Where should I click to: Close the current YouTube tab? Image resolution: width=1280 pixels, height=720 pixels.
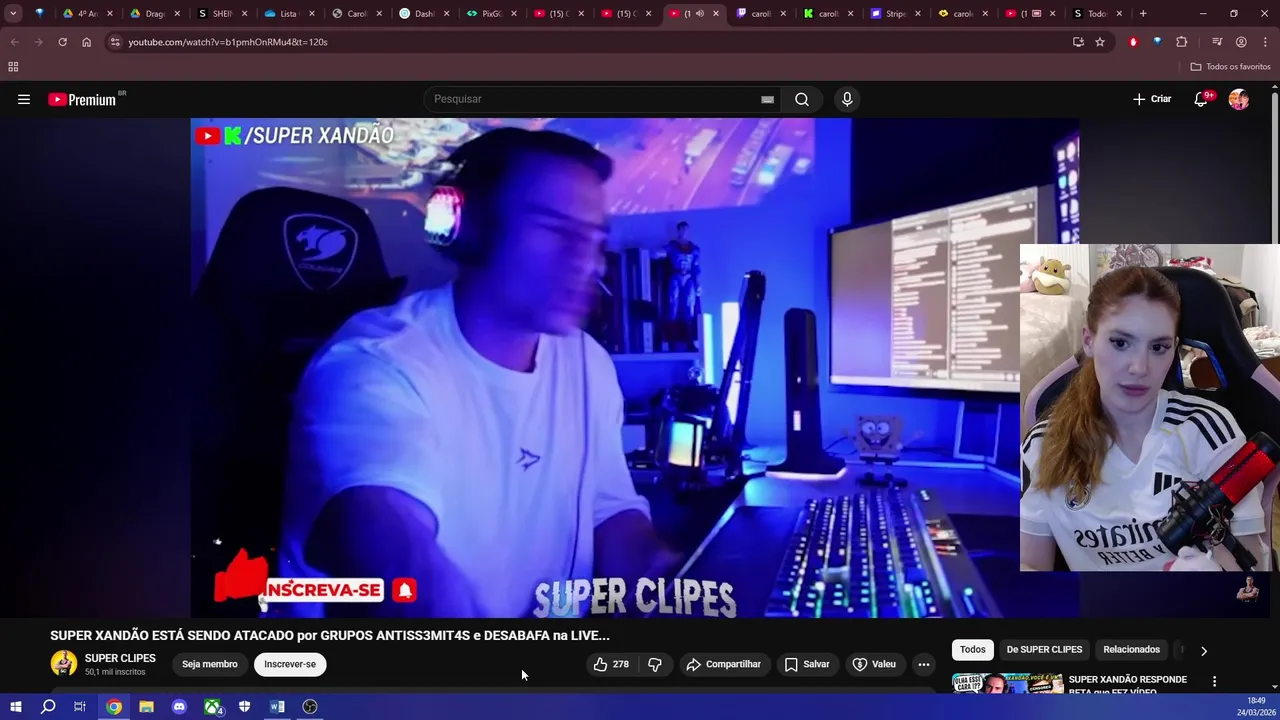716,14
